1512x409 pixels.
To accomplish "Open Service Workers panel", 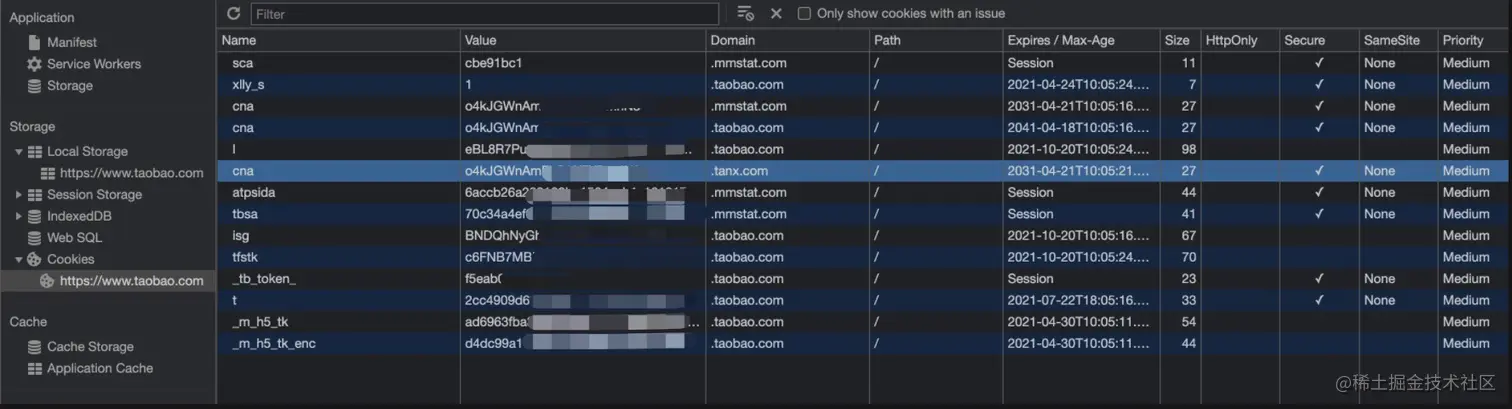I will point(94,64).
